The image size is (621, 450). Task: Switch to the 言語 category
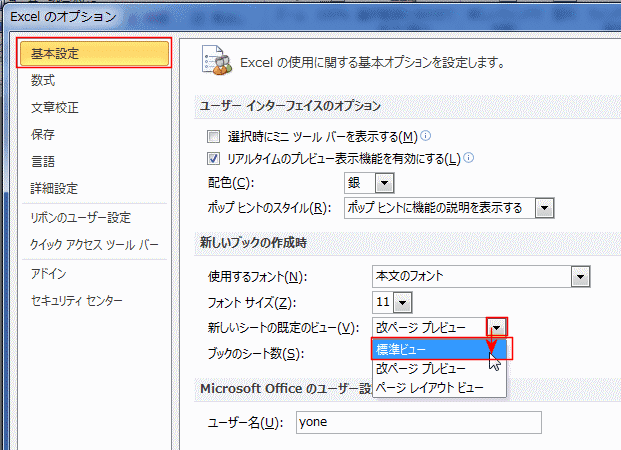[43, 161]
